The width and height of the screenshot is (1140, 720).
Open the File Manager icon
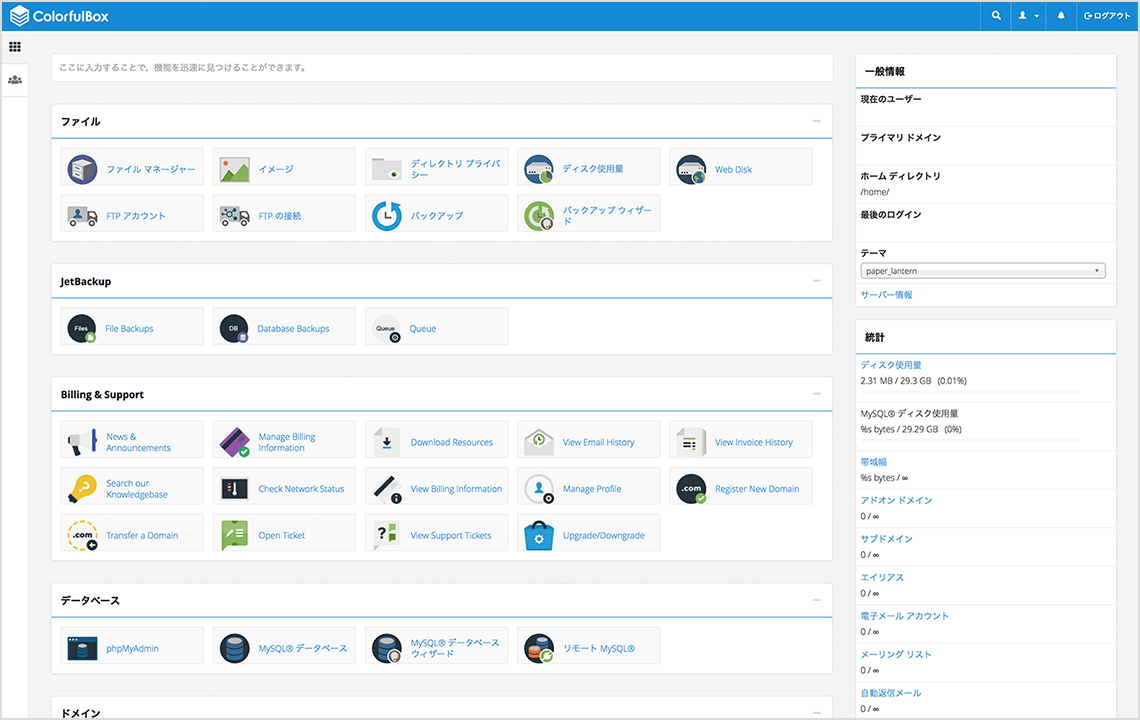[82, 169]
